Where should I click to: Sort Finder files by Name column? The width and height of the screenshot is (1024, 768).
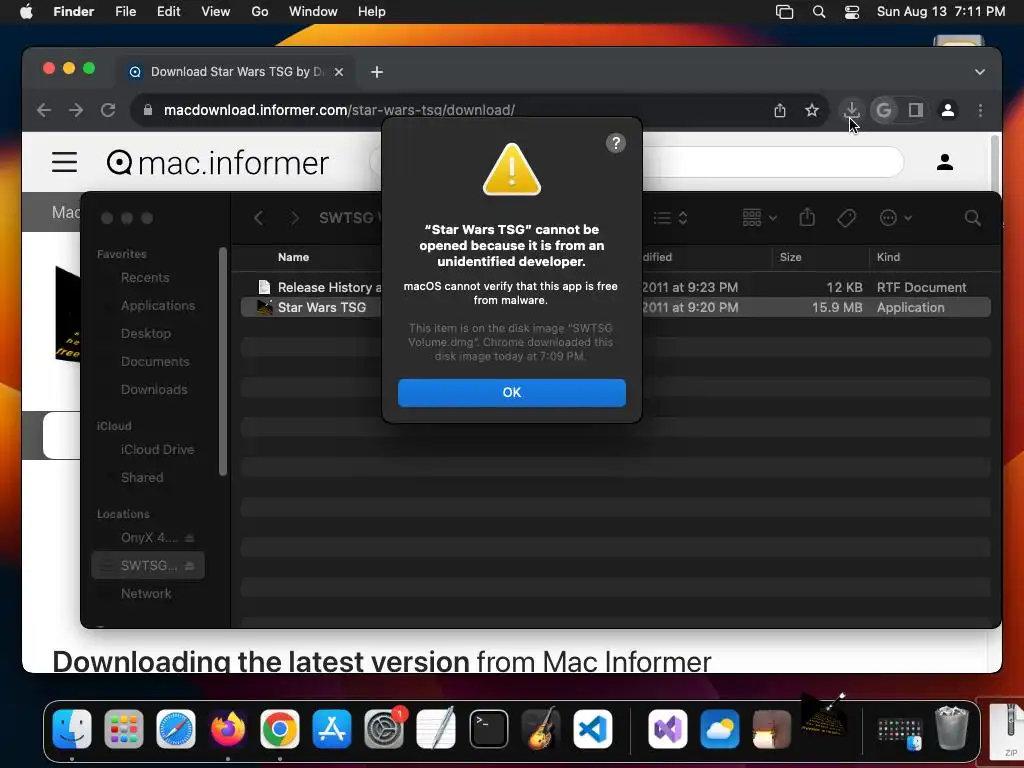pyautogui.click(x=293, y=257)
